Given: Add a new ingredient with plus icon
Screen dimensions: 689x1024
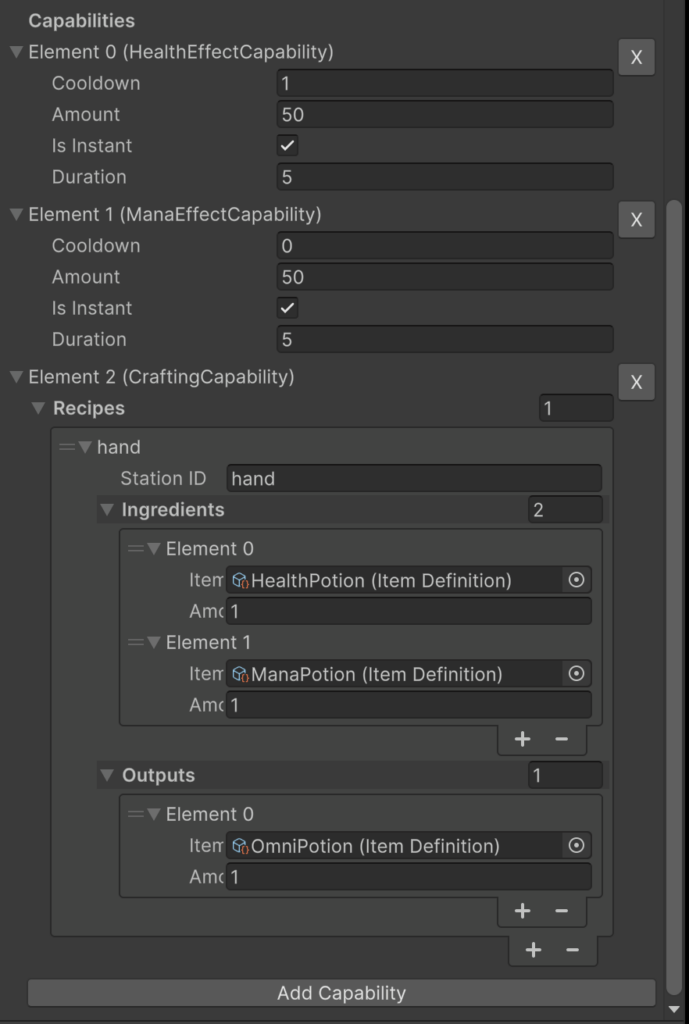Looking at the screenshot, I should [522, 739].
